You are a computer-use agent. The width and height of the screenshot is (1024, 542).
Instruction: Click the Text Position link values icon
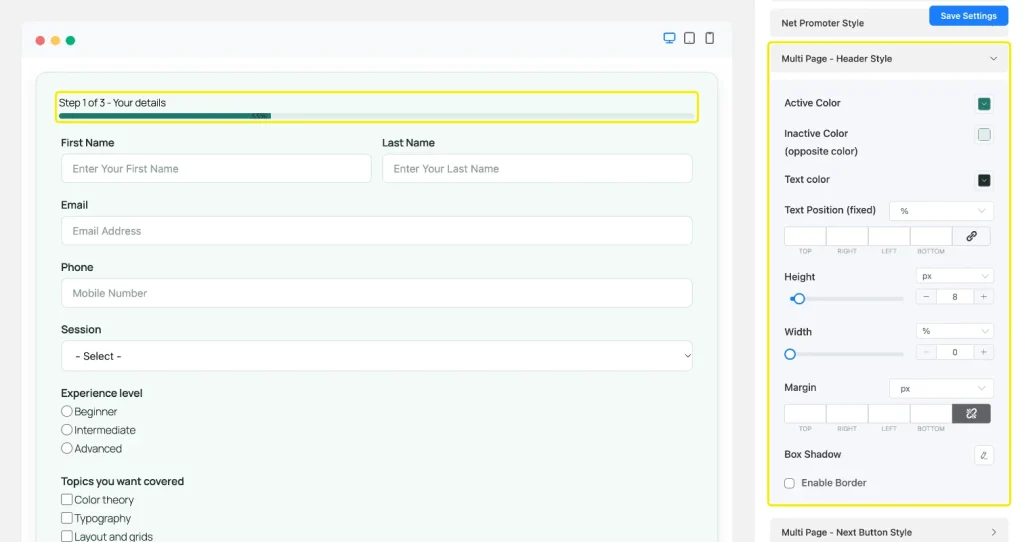pos(971,236)
